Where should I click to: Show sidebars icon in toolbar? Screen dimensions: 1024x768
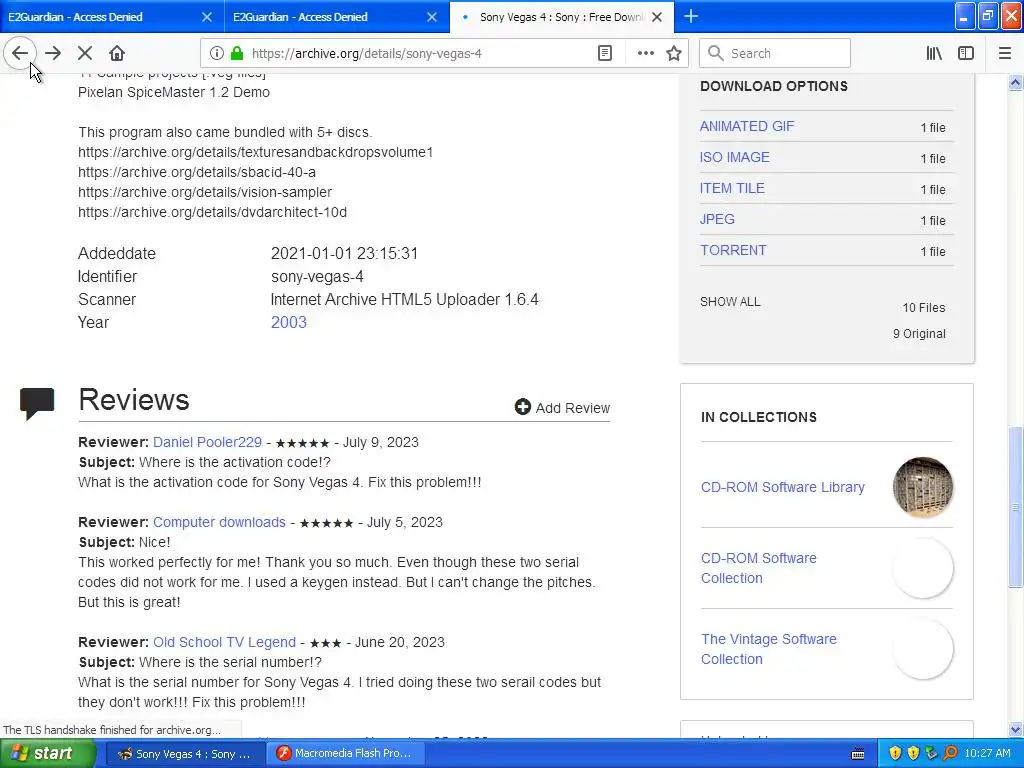(966, 53)
